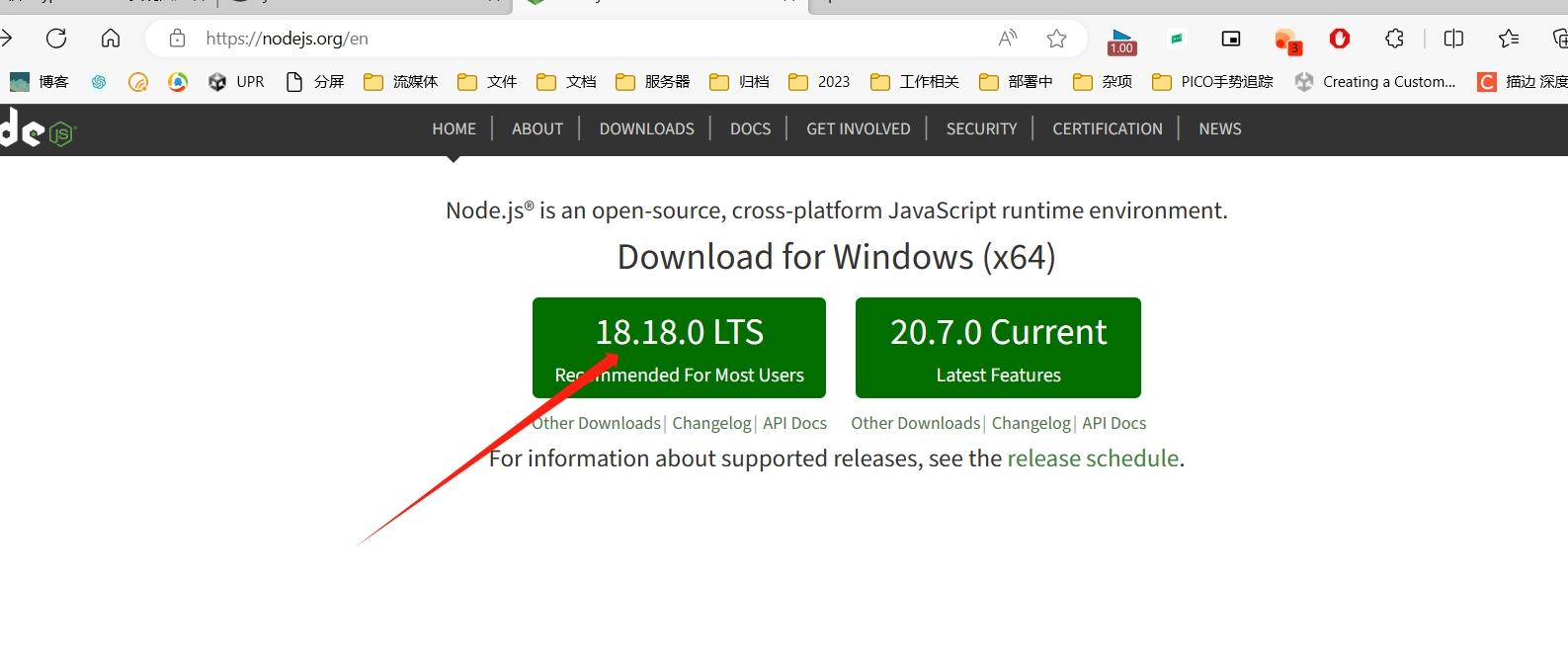
Task: Open the UPR Unity bookmark
Action: click(x=236, y=82)
